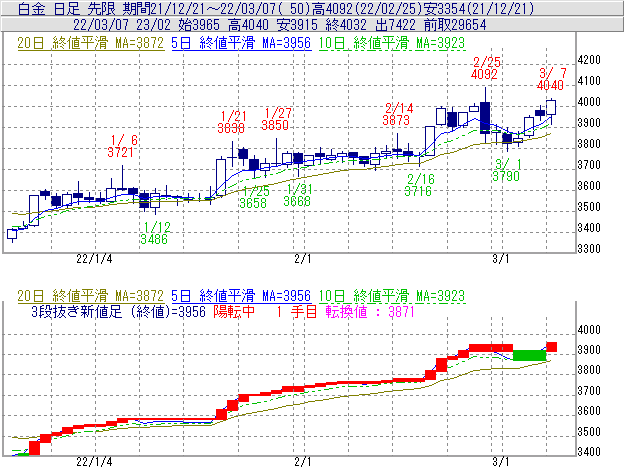
Task: Click the 22/1/4 date under upper chart
Action: coord(94,259)
